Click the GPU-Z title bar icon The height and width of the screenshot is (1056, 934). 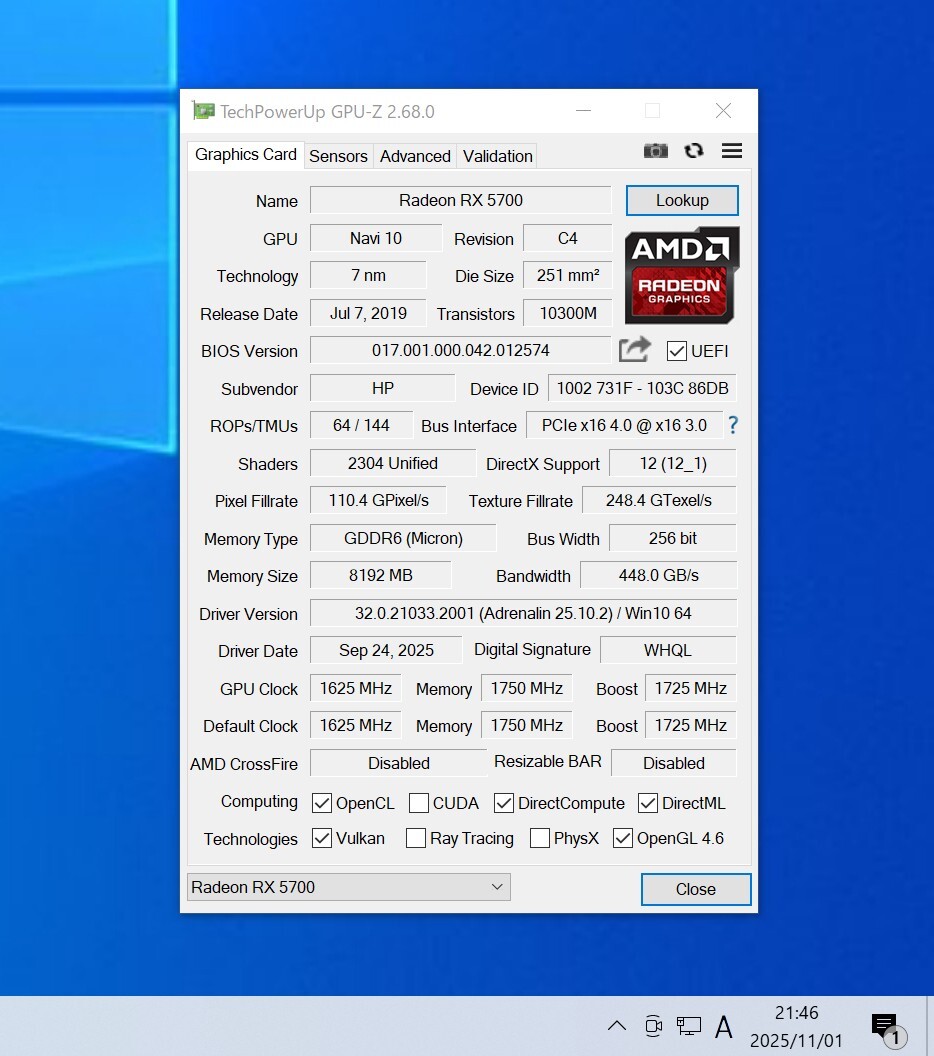click(203, 111)
